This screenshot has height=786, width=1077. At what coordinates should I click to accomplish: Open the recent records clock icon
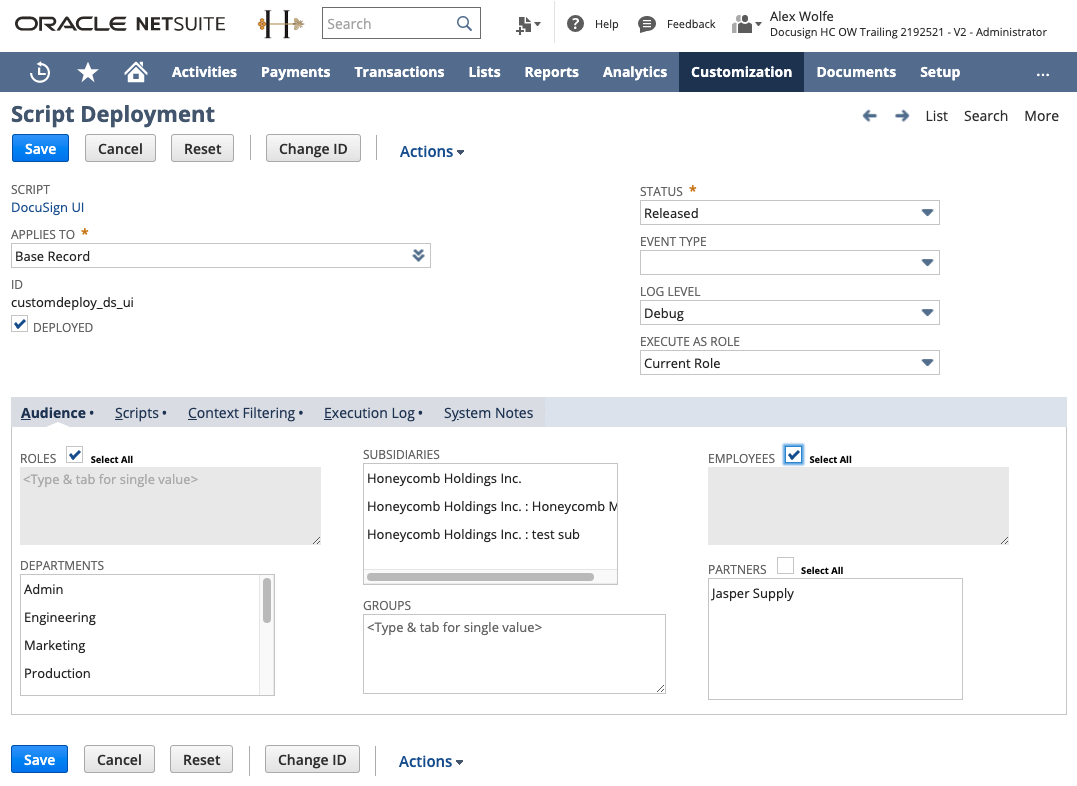click(40, 71)
